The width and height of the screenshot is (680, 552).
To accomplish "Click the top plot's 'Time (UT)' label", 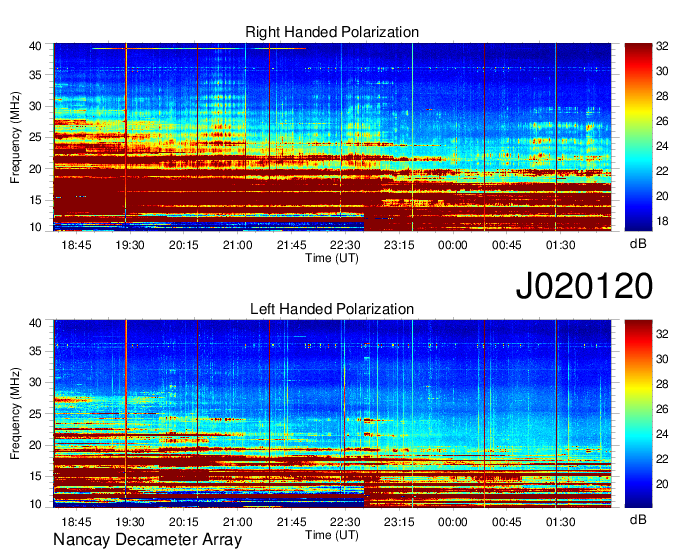I will click(x=332, y=258).
